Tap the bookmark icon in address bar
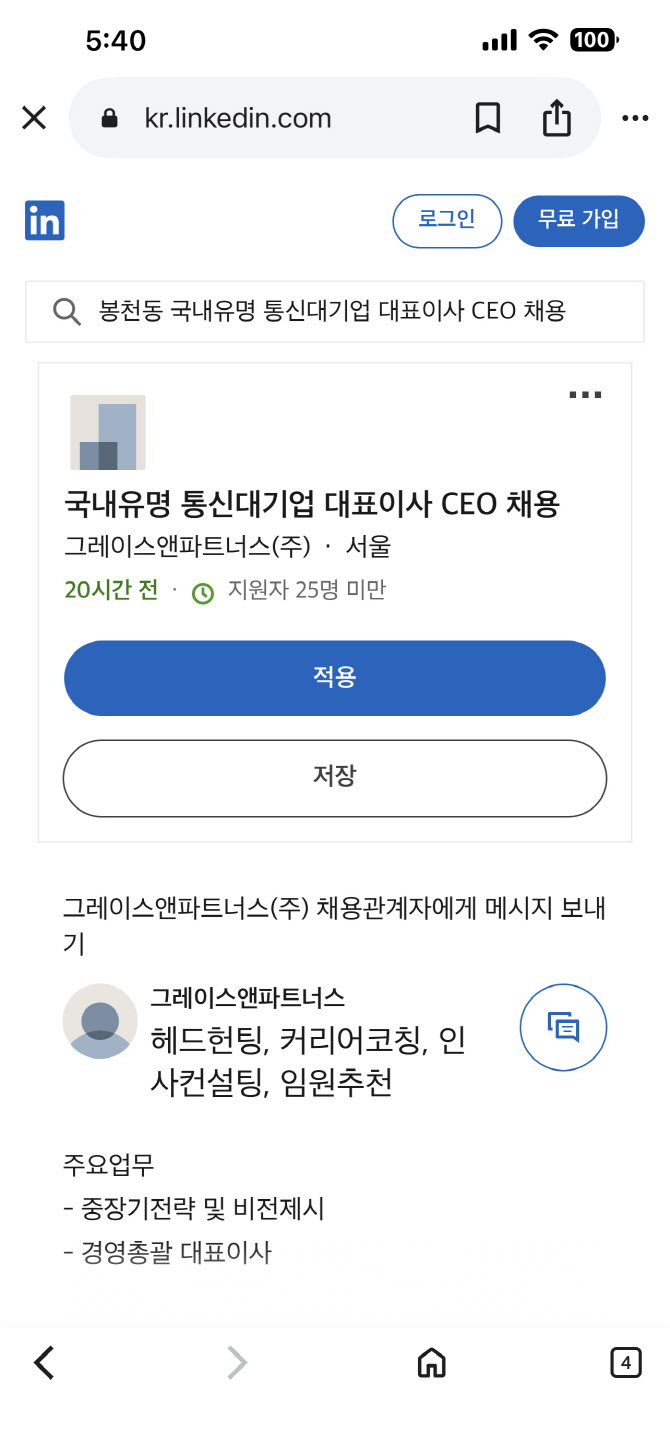The height and width of the screenshot is (1450, 670). (487, 119)
